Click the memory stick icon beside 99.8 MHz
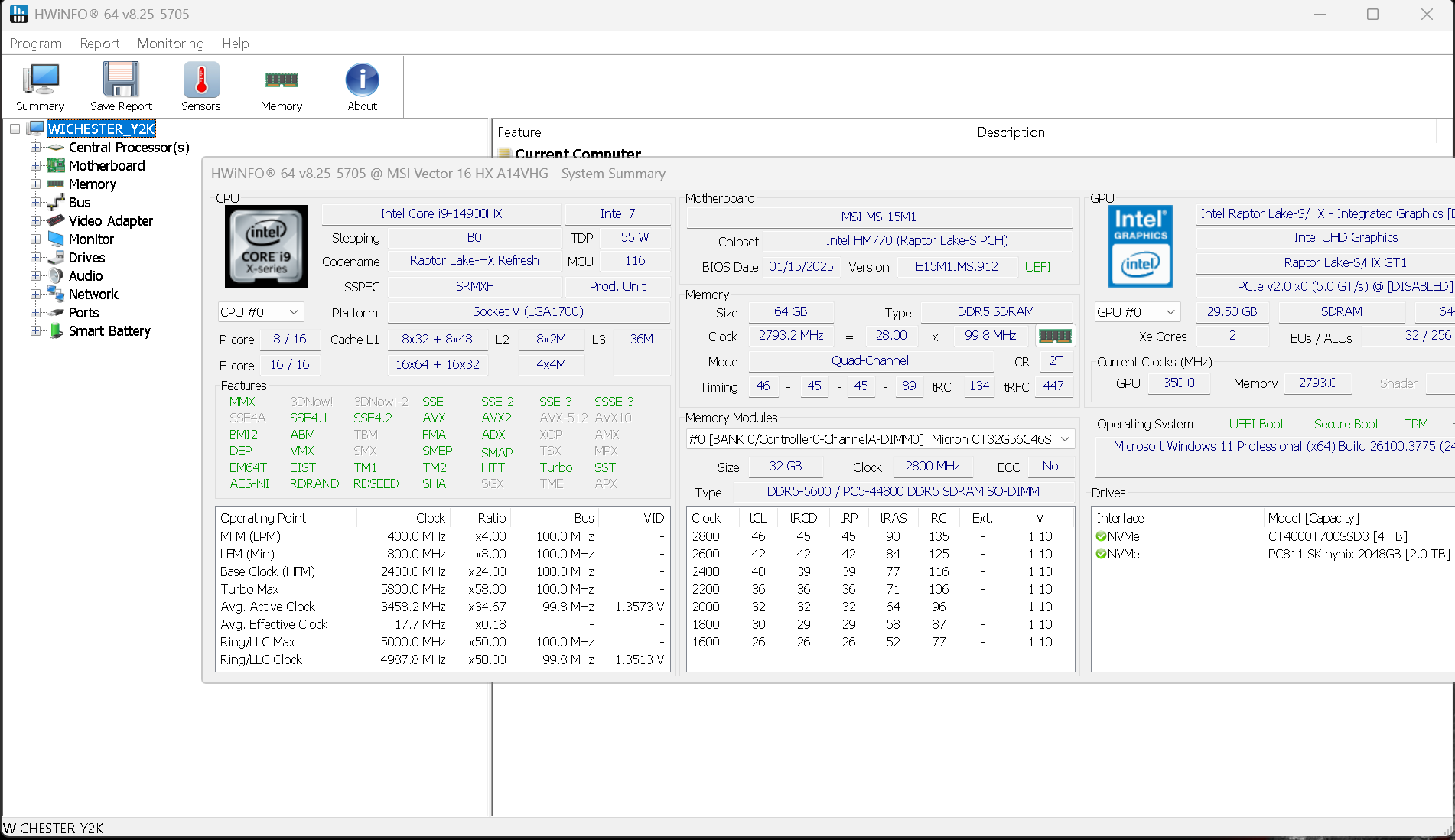The height and width of the screenshot is (840, 1455). coord(1055,336)
